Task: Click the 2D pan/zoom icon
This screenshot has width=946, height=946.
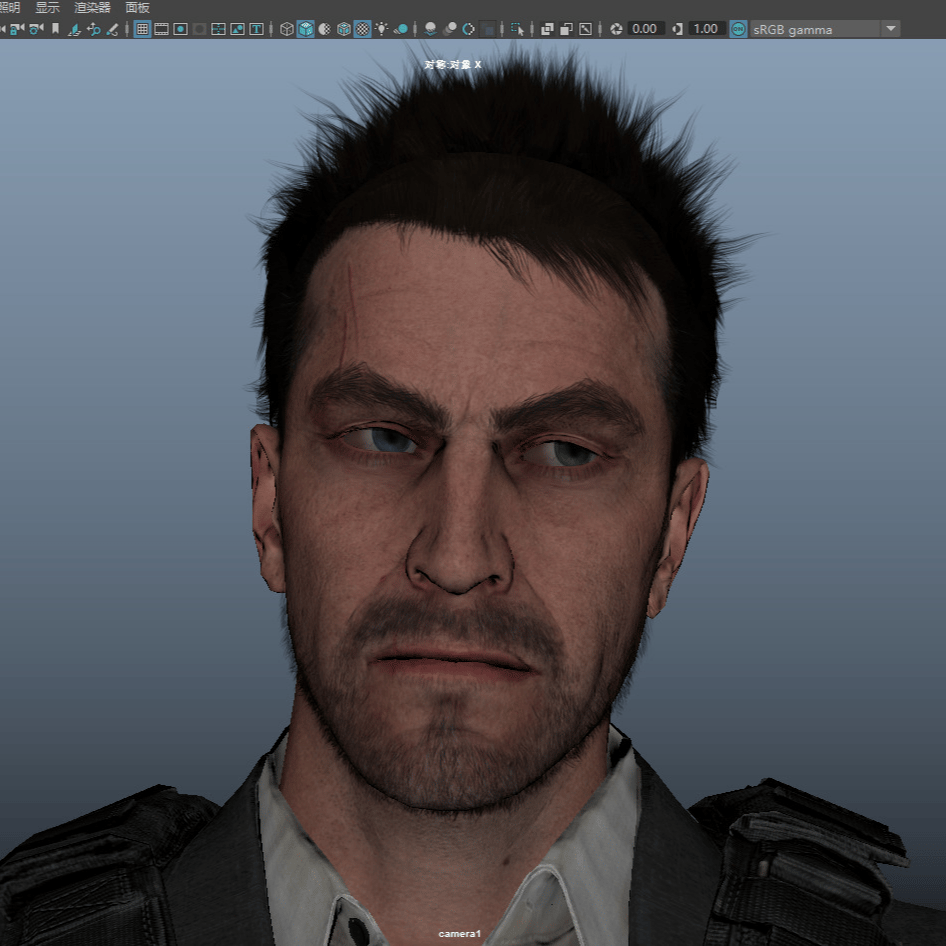Action: [x=94, y=29]
